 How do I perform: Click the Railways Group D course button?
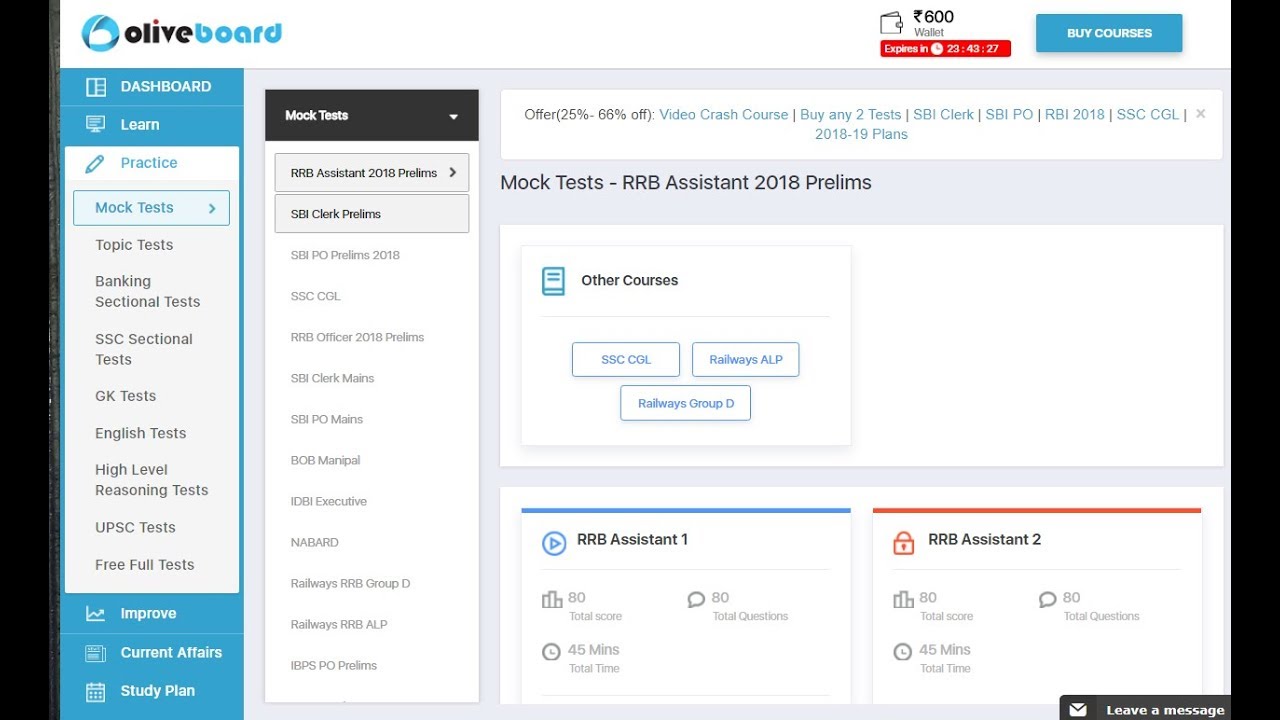tap(685, 403)
